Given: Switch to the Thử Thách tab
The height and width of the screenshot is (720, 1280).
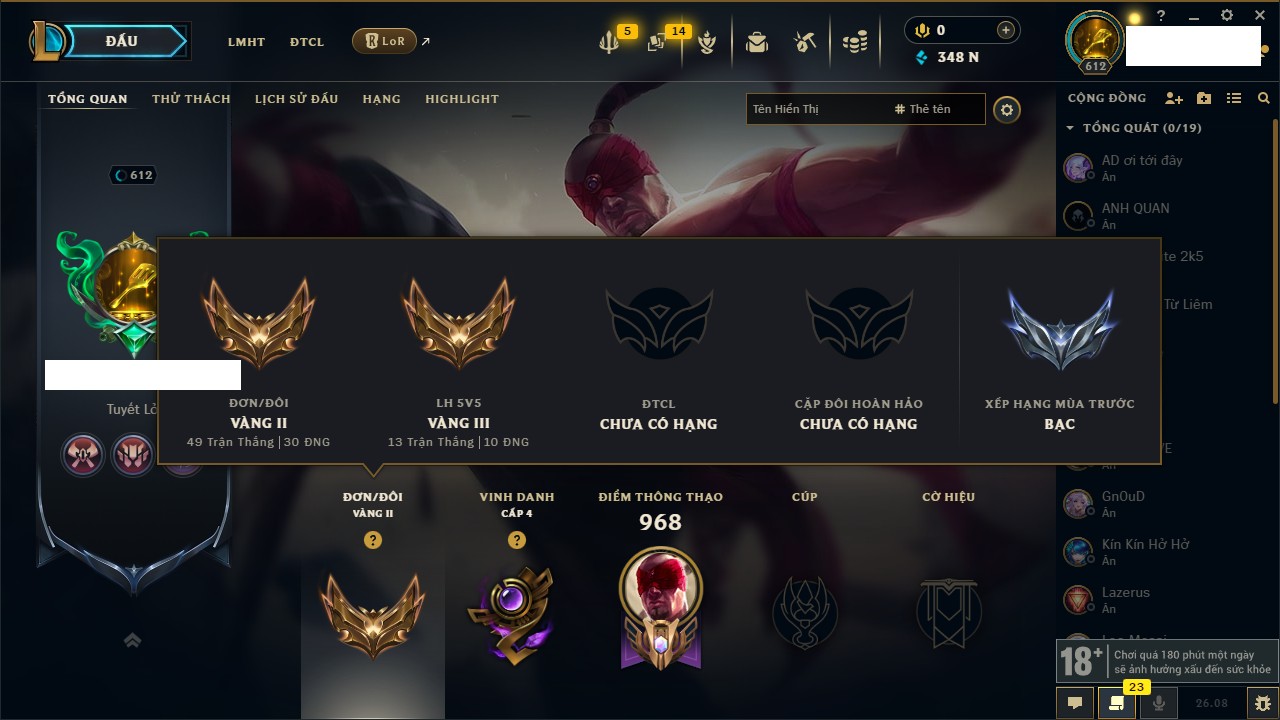Looking at the screenshot, I should point(191,99).
